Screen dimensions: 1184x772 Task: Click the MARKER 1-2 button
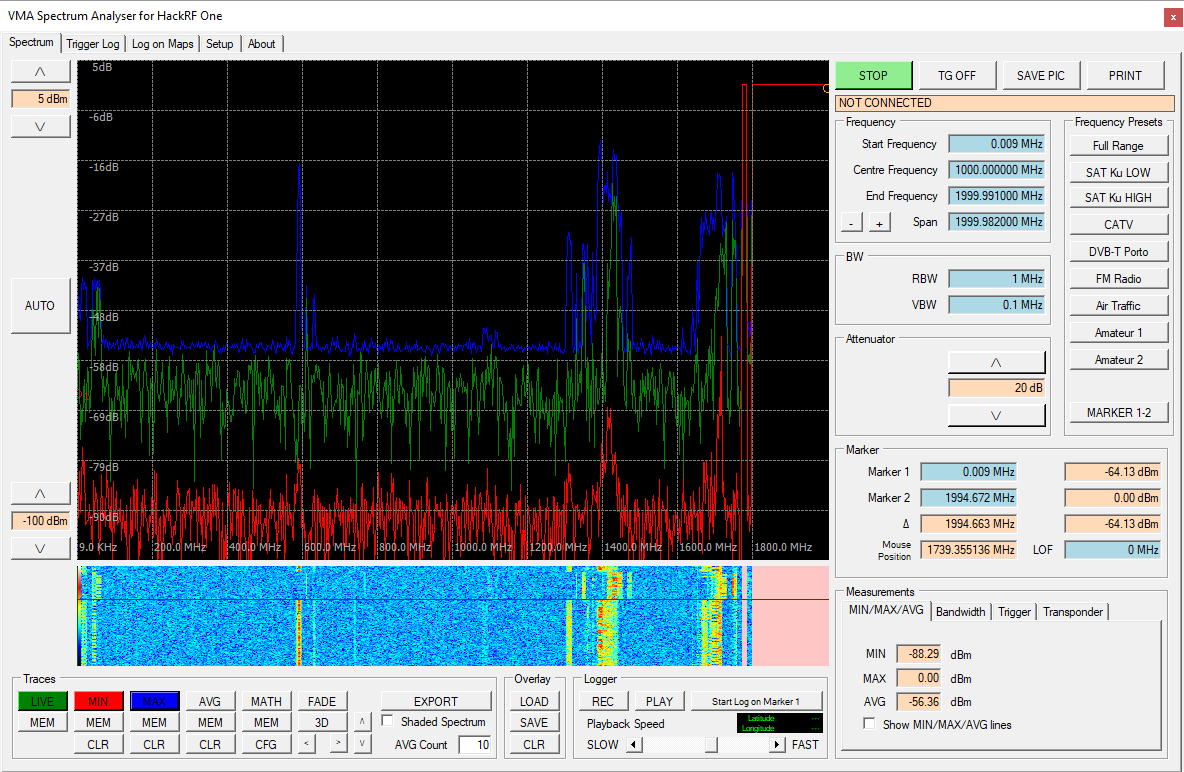click(1118, 412)
